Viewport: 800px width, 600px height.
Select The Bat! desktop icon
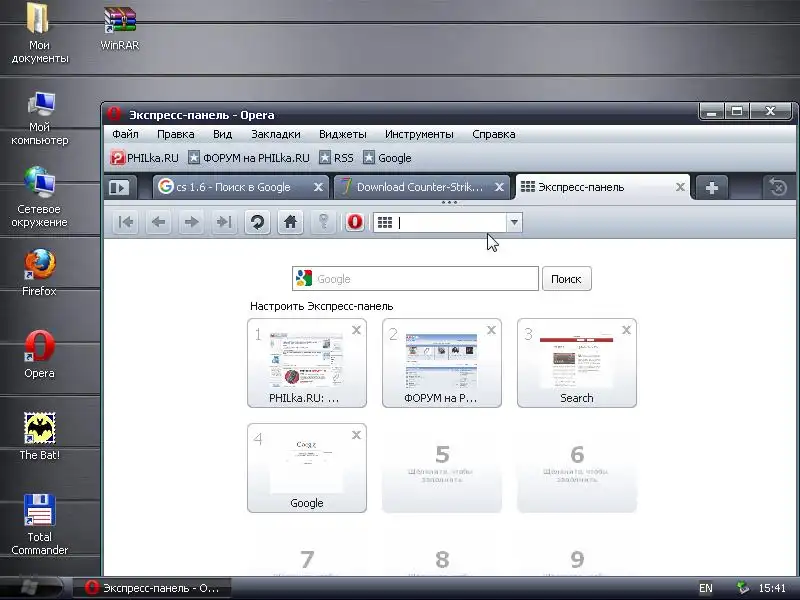[x=39, y=436]
